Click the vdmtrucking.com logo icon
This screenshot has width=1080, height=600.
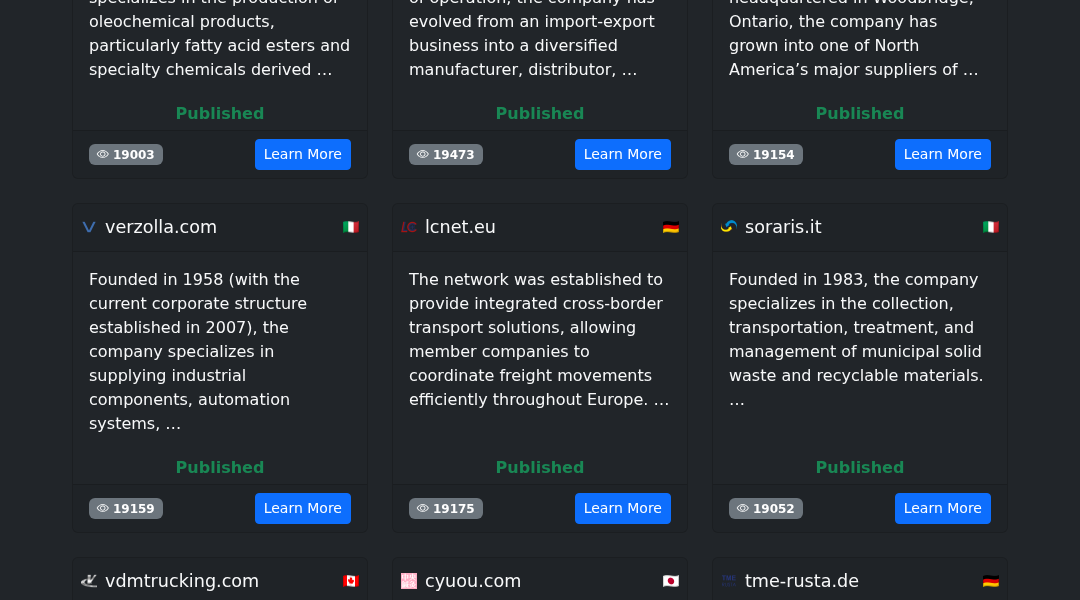point(89,581)
